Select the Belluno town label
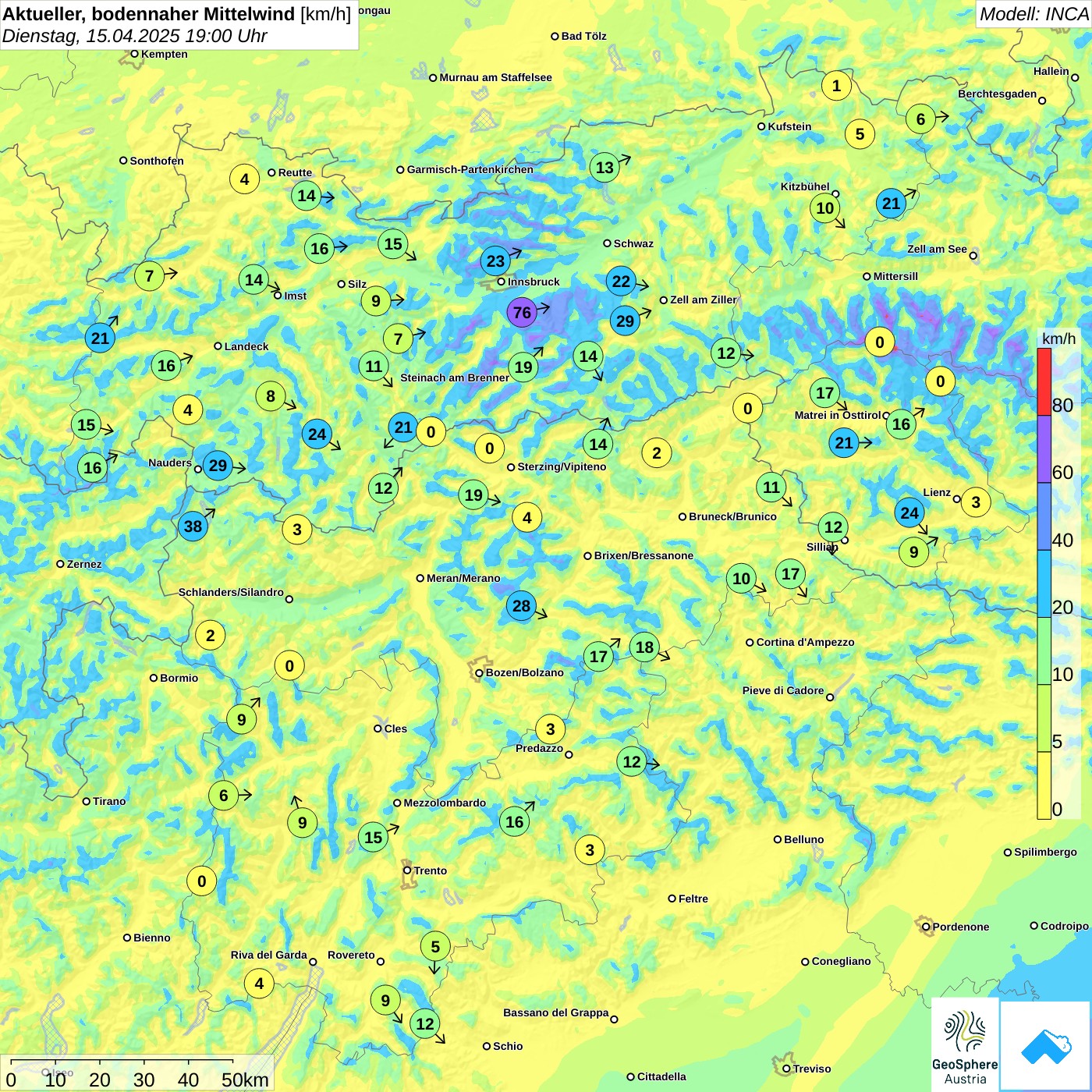 point(803,839)
